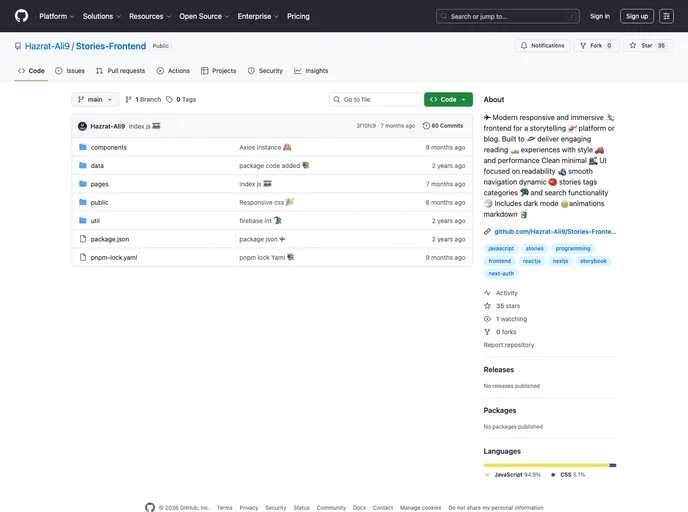Image resolution: width=688 pixels, height=512 pixels.
Task: Open the footer GitHub logo
Action: [150, 507]
